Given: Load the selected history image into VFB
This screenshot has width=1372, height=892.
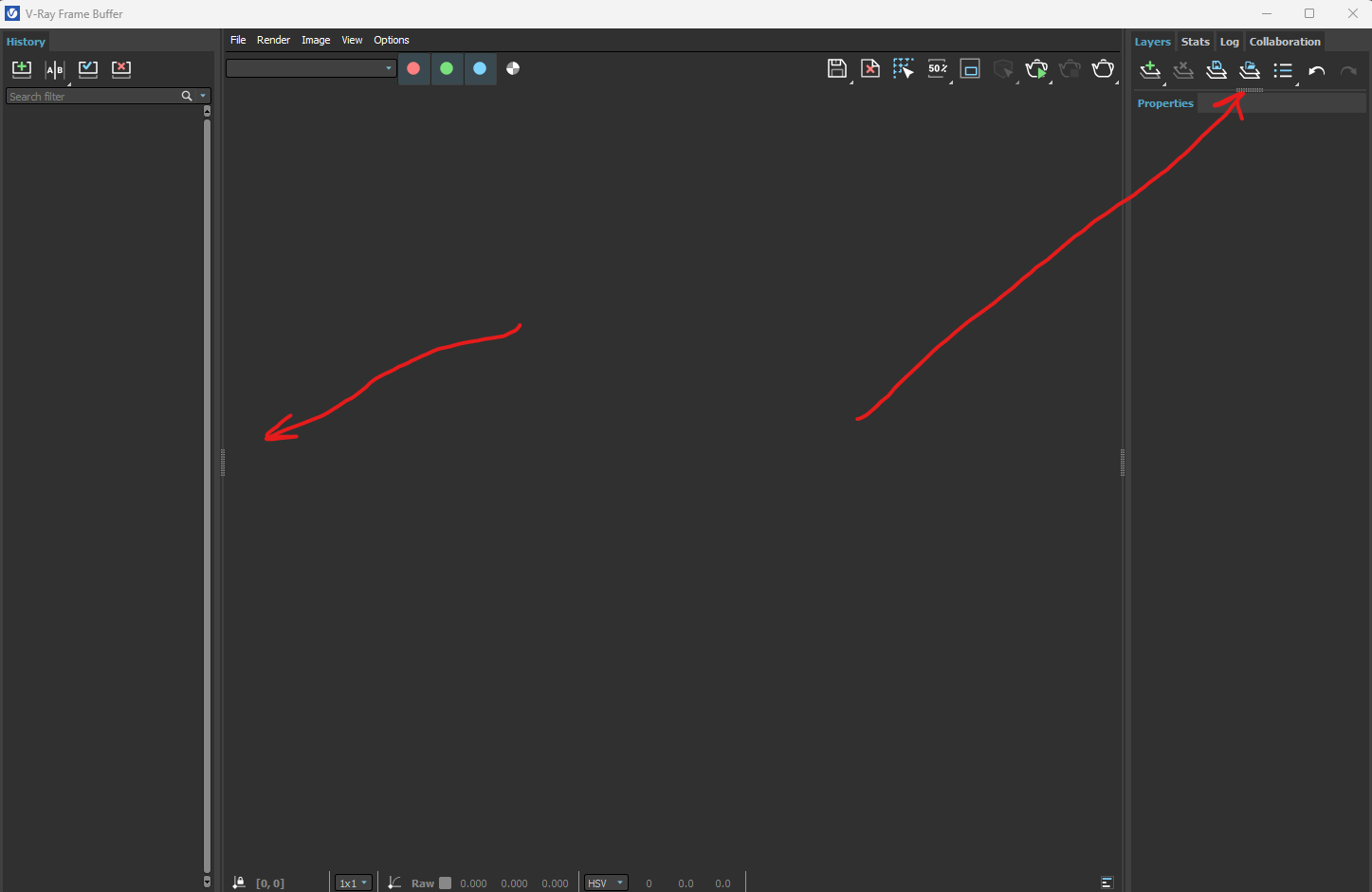Looking at the screenshot, I should [88, 68].
